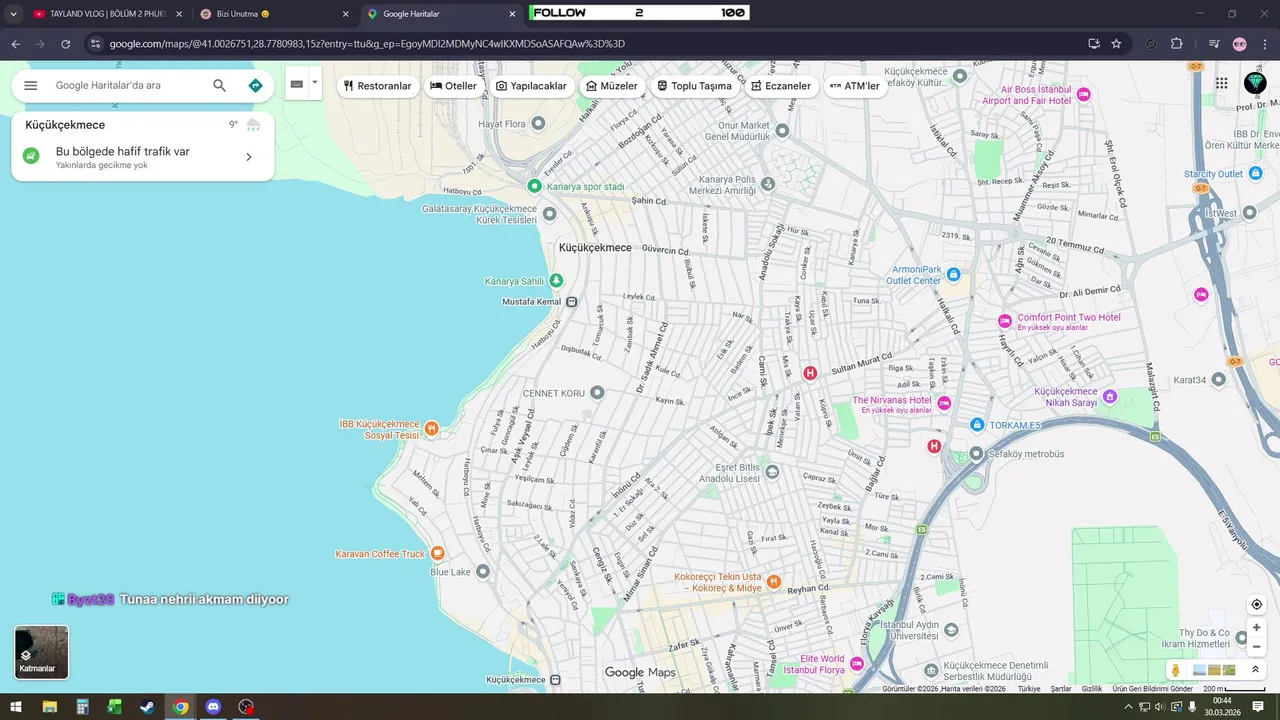1280x720 pixels.
Task: Reload the Google Maps page
Action: [x=66, y=44]
